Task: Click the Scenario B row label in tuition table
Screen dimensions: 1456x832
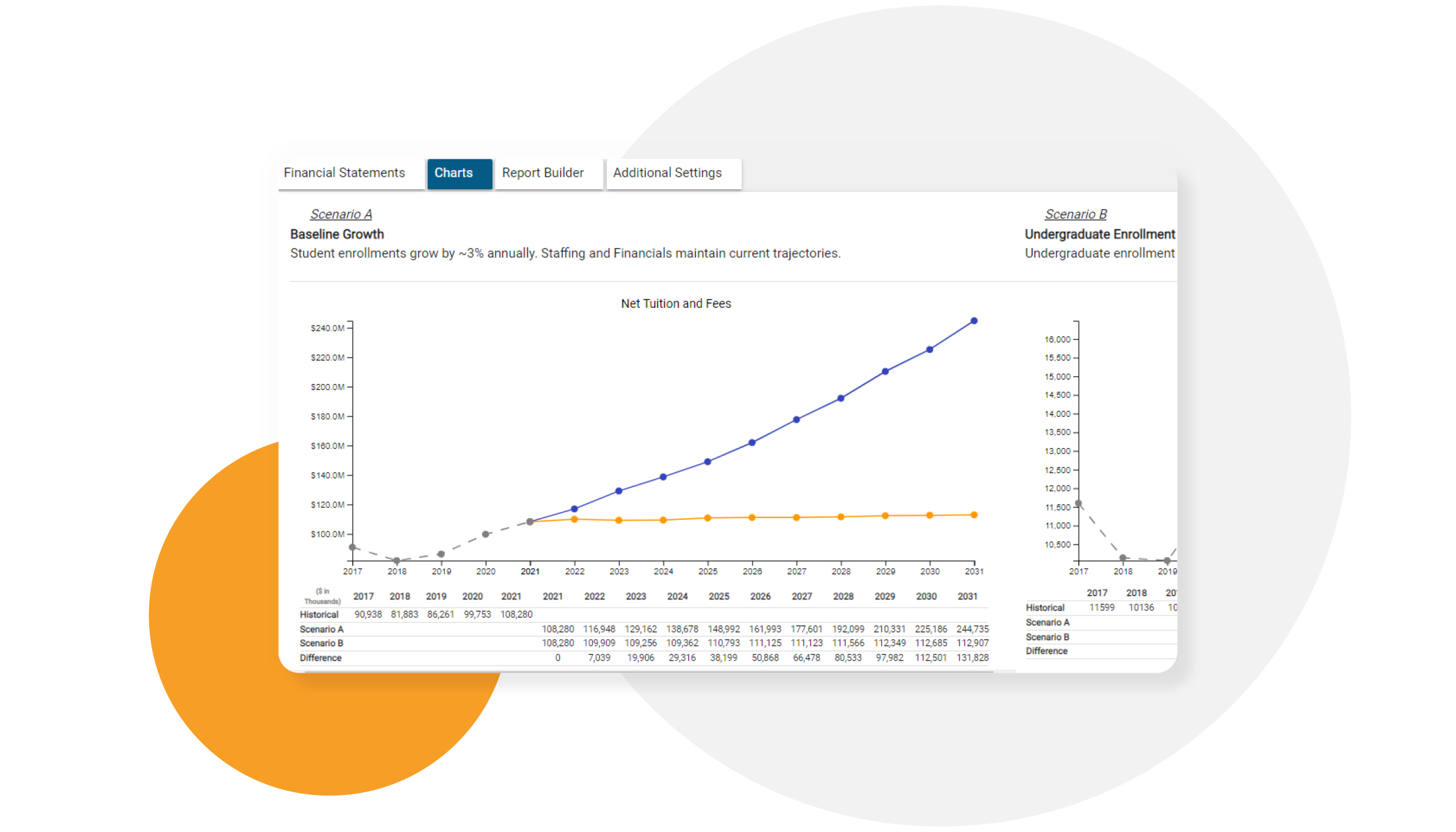Action: pyautogui.click(x=322, y=643)
